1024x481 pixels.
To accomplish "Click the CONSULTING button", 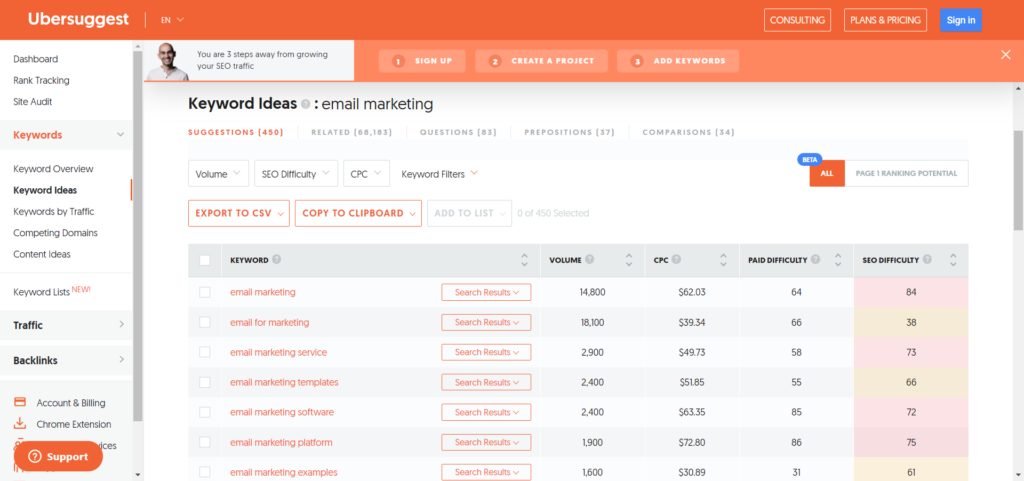I will 797,20.
